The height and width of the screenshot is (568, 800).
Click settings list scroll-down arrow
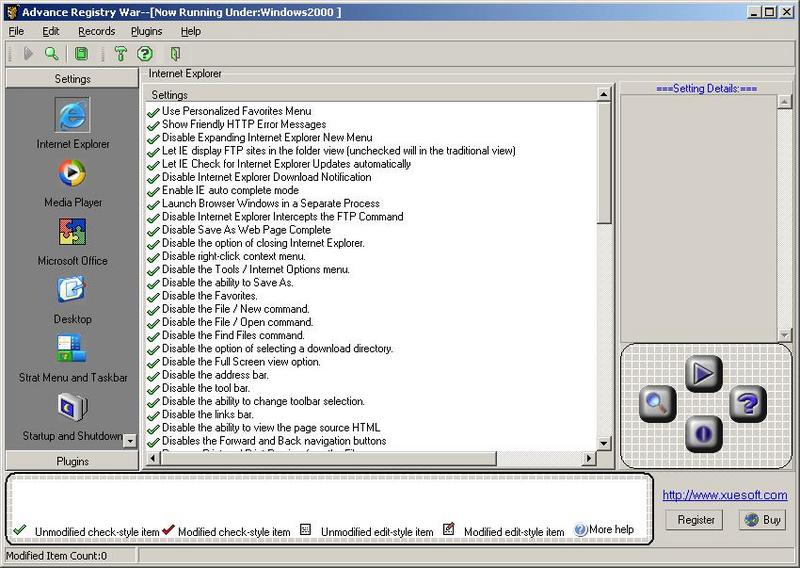604,443
